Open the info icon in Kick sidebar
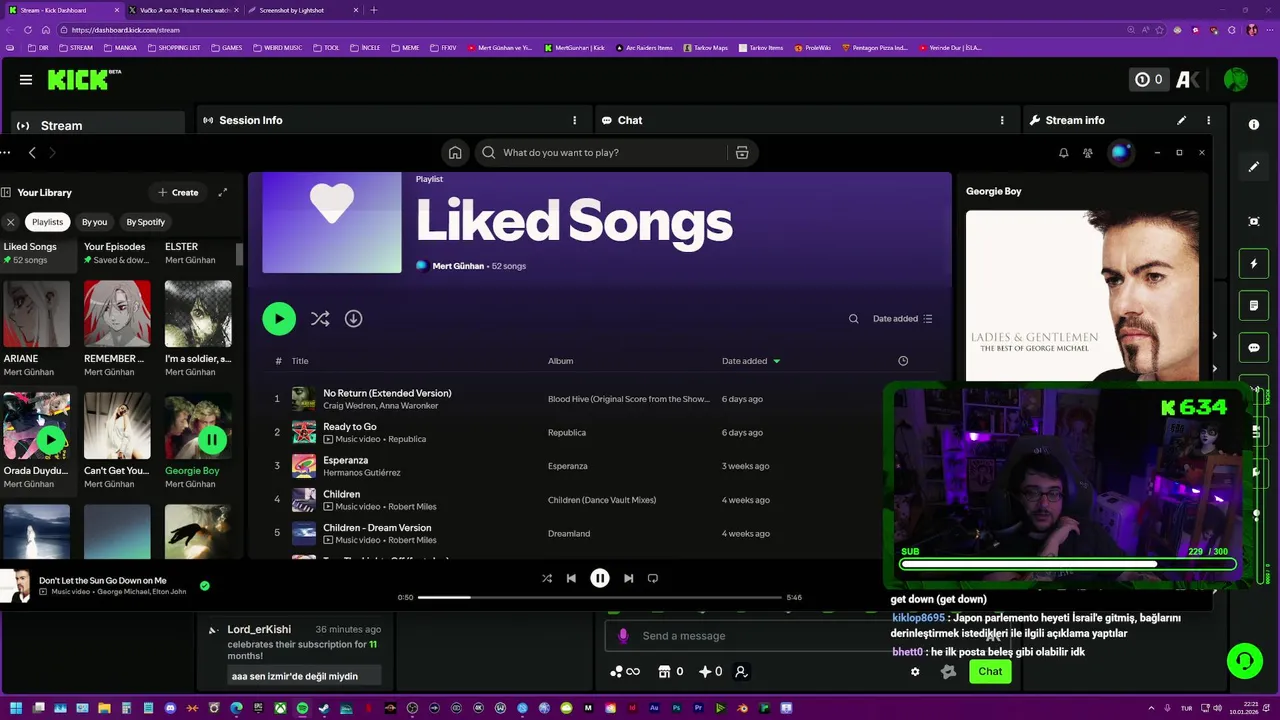Image resolution: width=1280 pixels, height=720 pixels. coord(1254,125)
